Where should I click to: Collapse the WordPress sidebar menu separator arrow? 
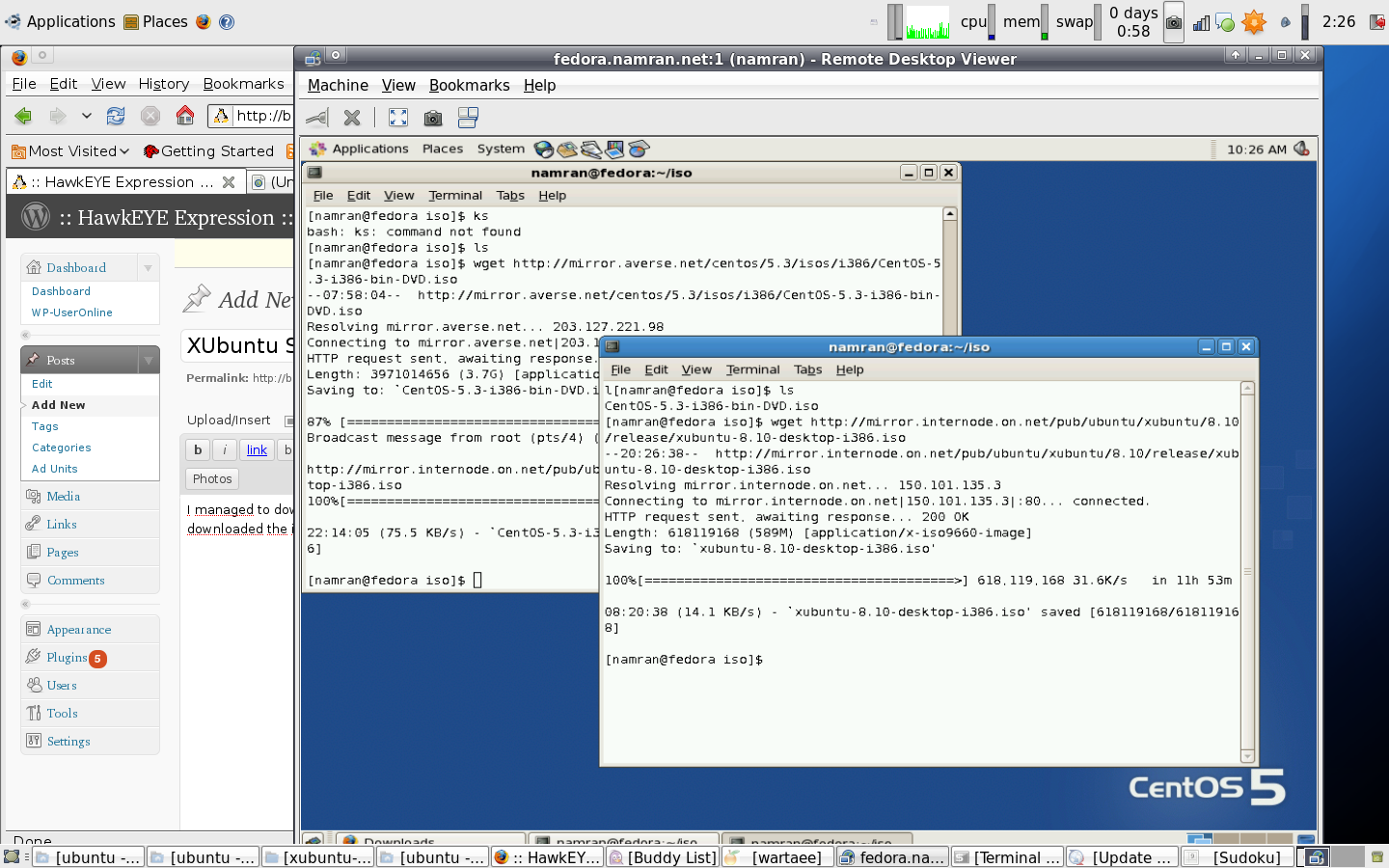click(x=26, y=336)
